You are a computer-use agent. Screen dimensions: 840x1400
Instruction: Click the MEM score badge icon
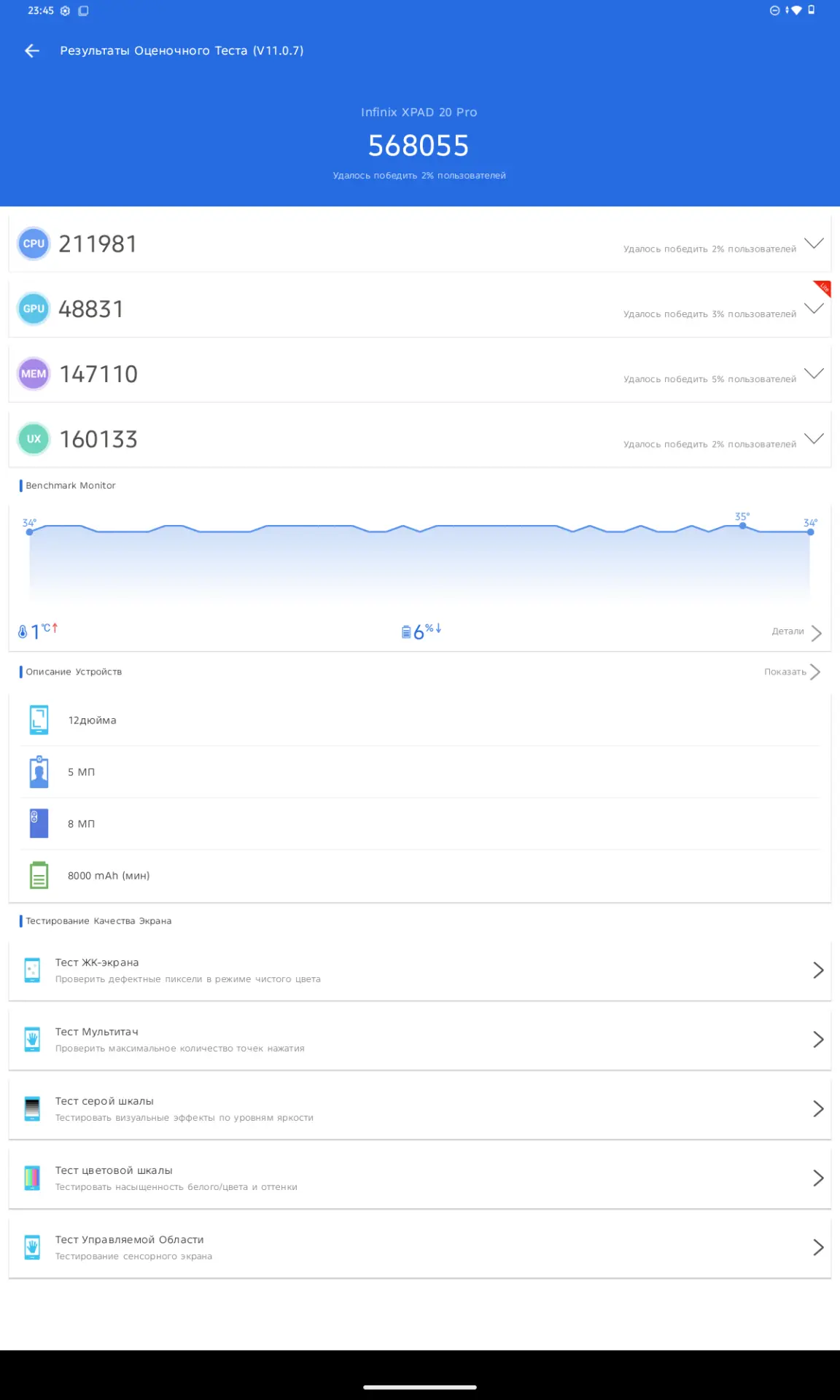point(34,374)
